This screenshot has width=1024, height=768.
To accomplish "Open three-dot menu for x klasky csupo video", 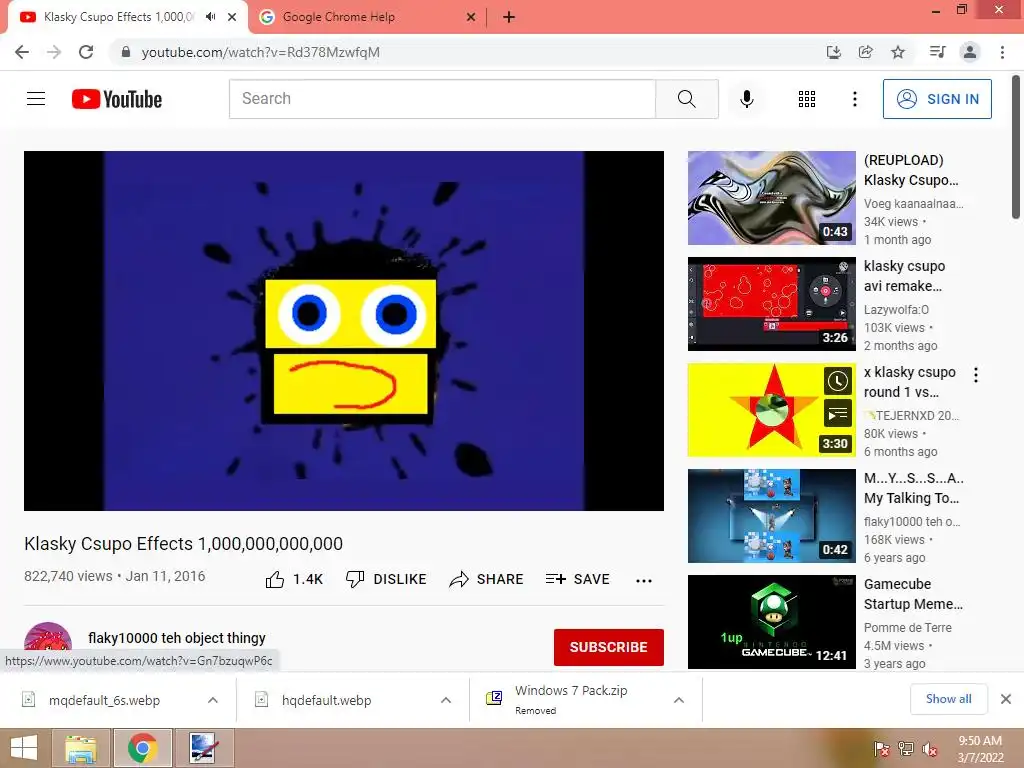I will click(x=976, y=375).
